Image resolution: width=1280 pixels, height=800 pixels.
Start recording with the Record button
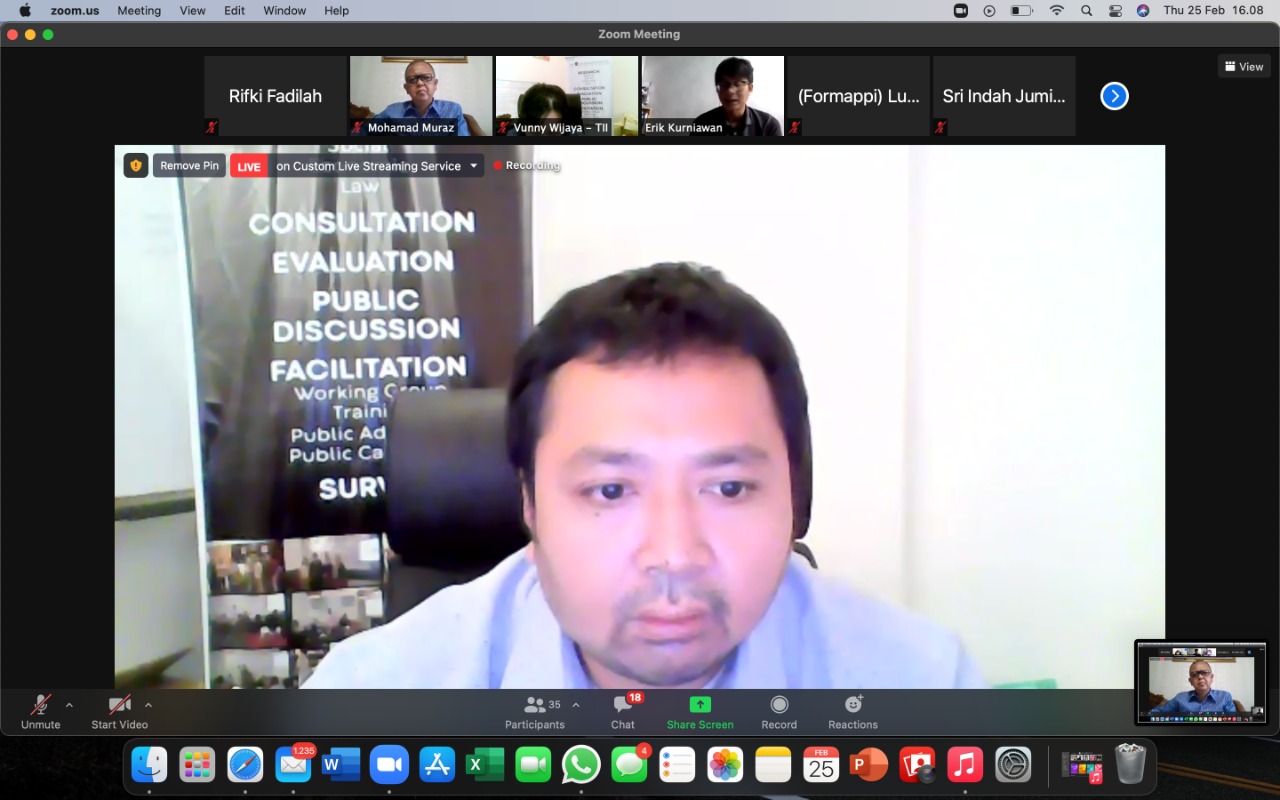coord(779,711)
